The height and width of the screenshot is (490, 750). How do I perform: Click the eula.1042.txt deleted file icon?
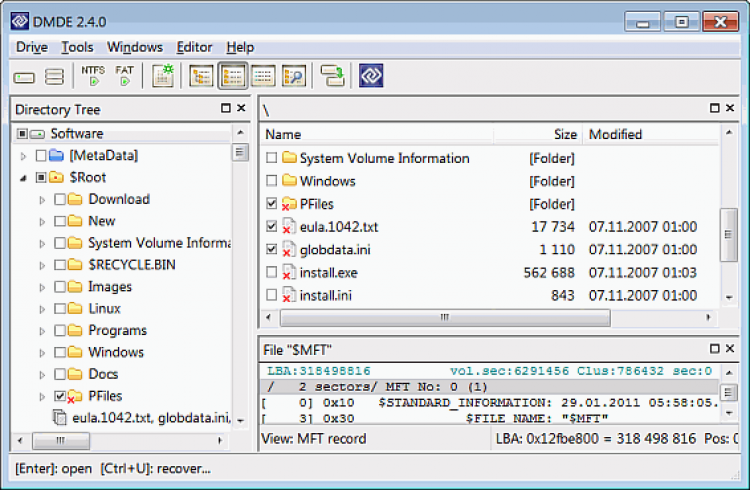(288, 226)
